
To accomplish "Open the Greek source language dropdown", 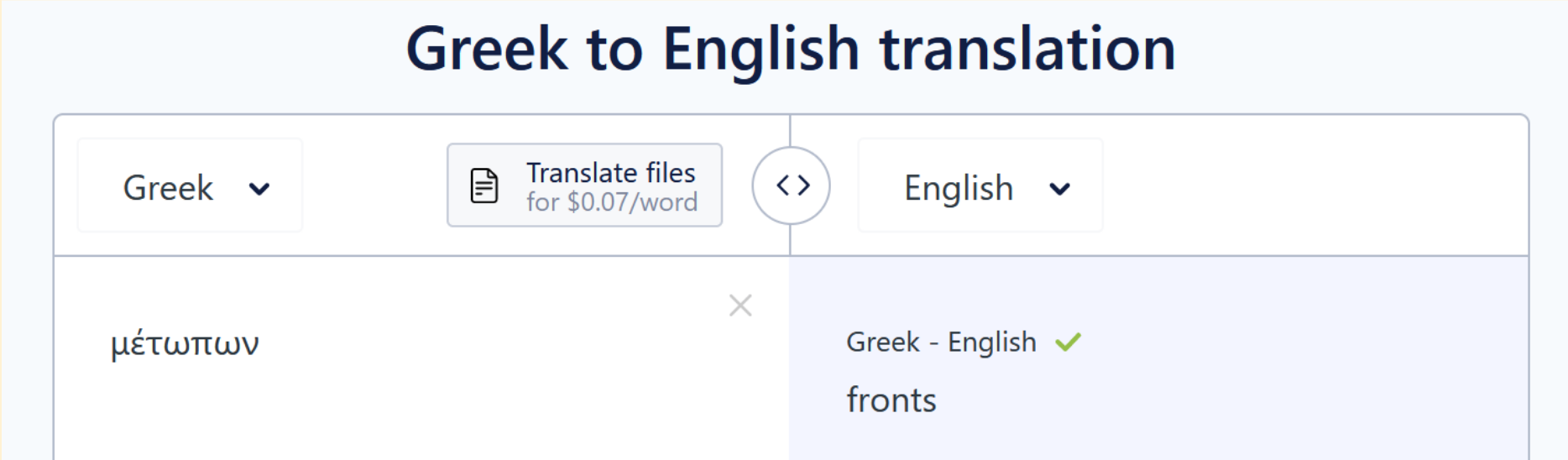I will [190, 186].
